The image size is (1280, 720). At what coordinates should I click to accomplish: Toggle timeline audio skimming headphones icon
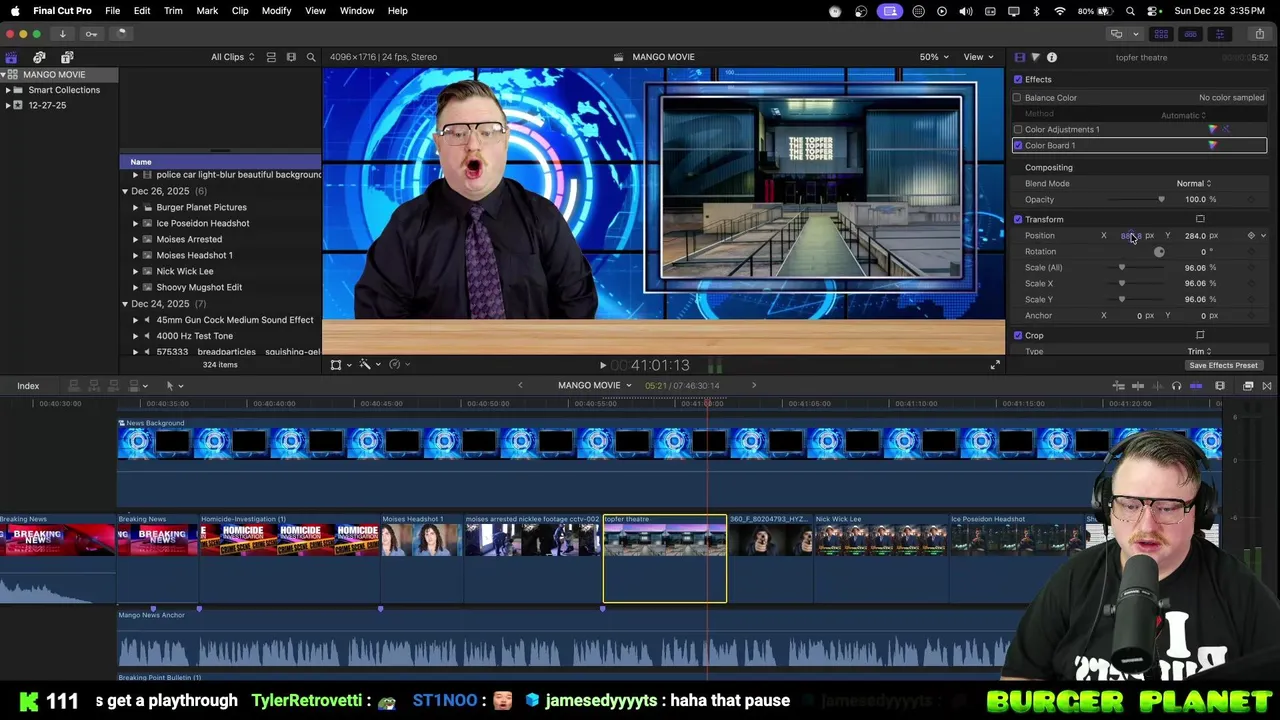1176,386
